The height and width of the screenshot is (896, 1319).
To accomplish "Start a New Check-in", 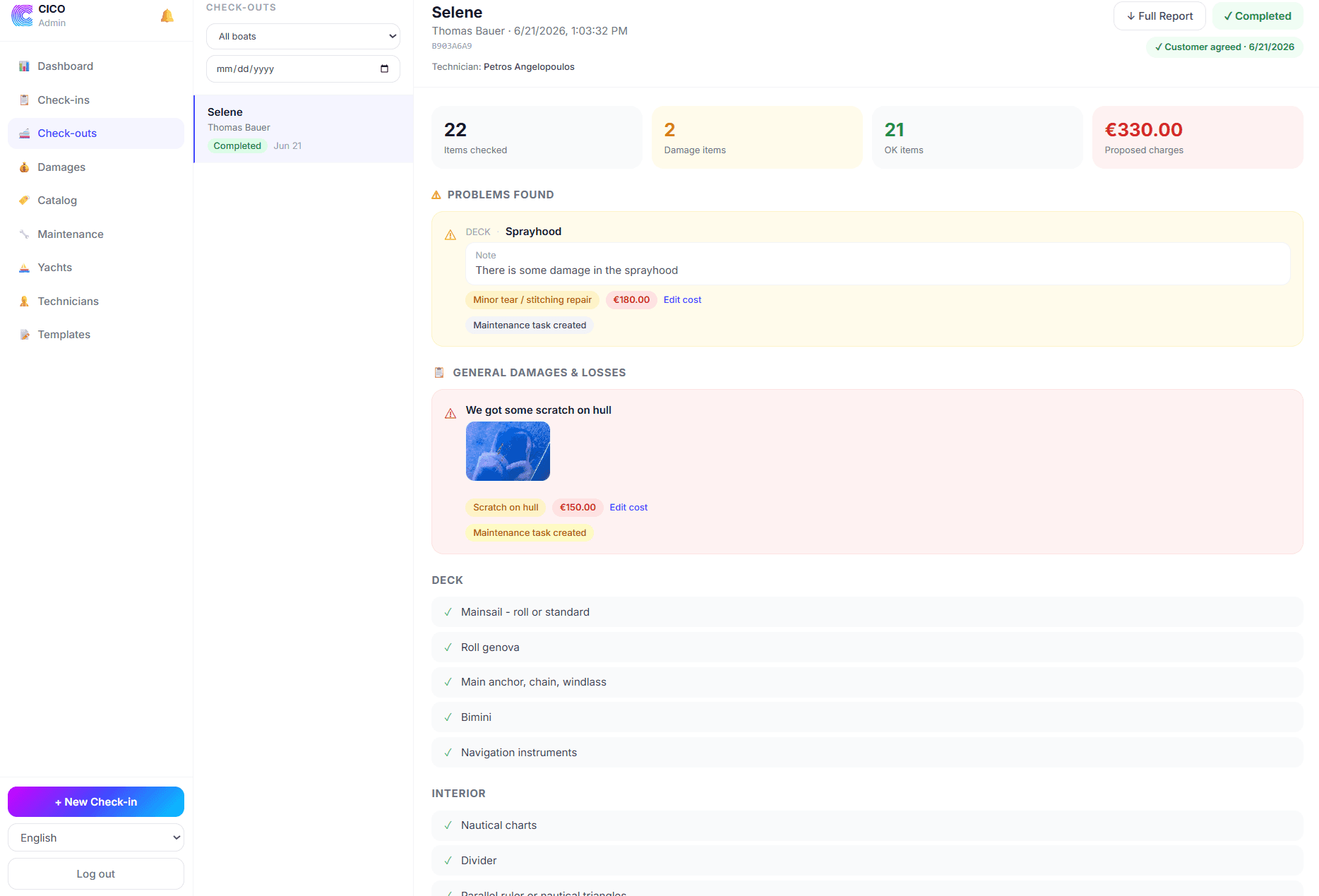I will click(96, 802).
